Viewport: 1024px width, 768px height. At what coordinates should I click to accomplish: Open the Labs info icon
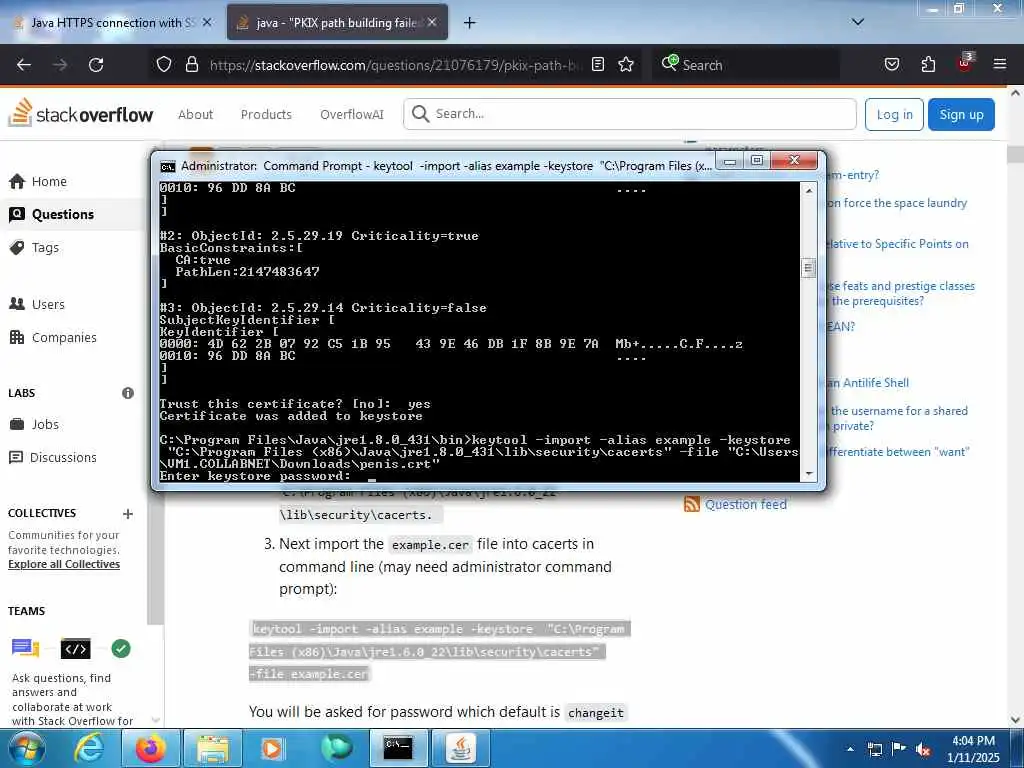coord(128,392)
